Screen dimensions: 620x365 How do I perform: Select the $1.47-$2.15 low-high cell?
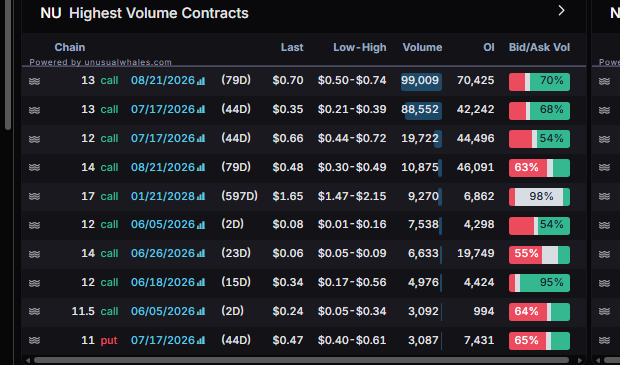352,196
